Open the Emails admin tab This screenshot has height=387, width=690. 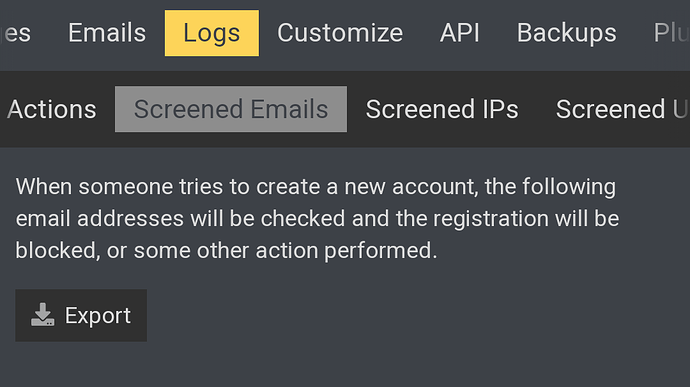(107, 33)
